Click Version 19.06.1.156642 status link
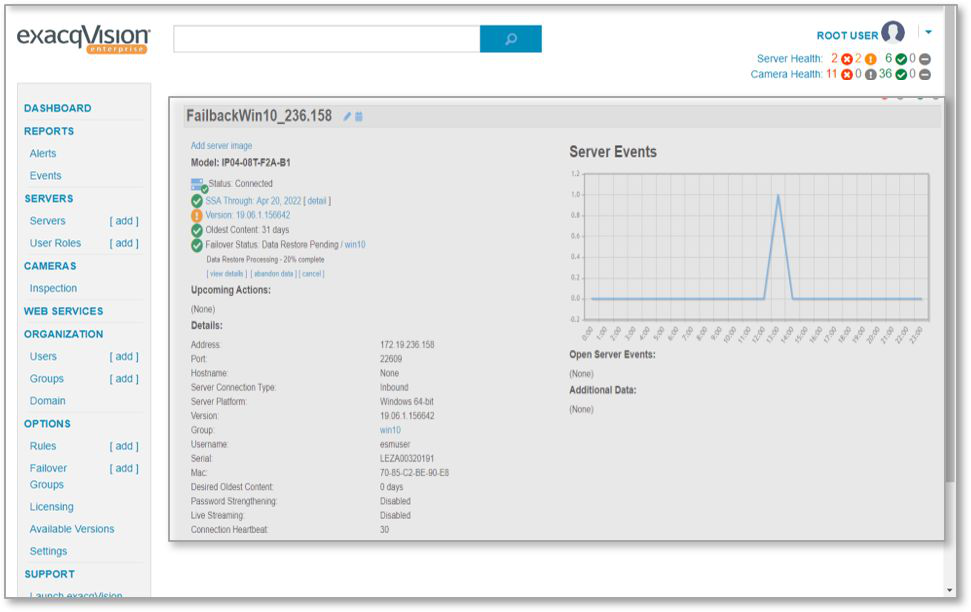 click(x=248, y=216)
